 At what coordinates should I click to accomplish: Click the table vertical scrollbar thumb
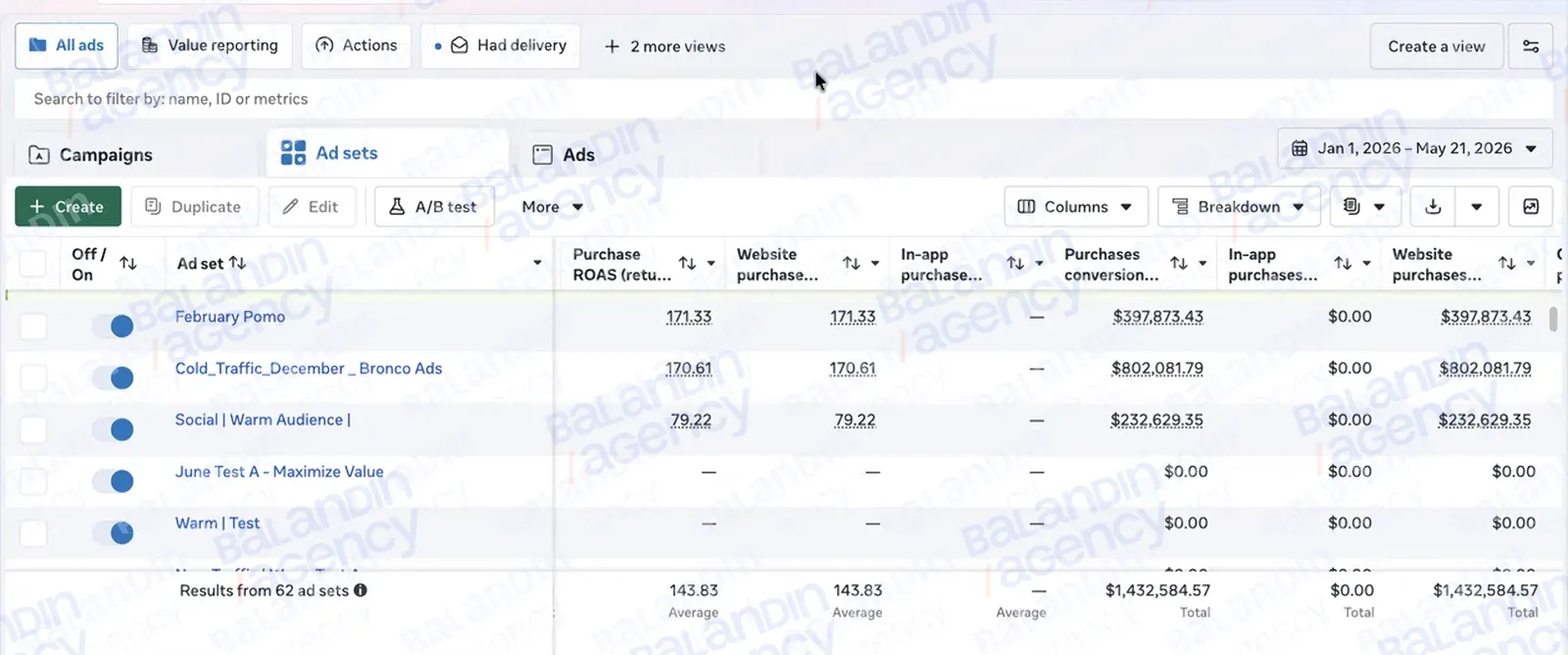1553,319
